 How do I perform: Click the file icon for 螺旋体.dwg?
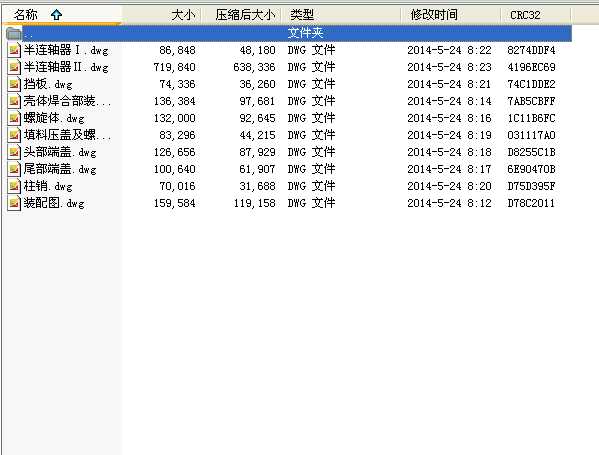(14, 118)
